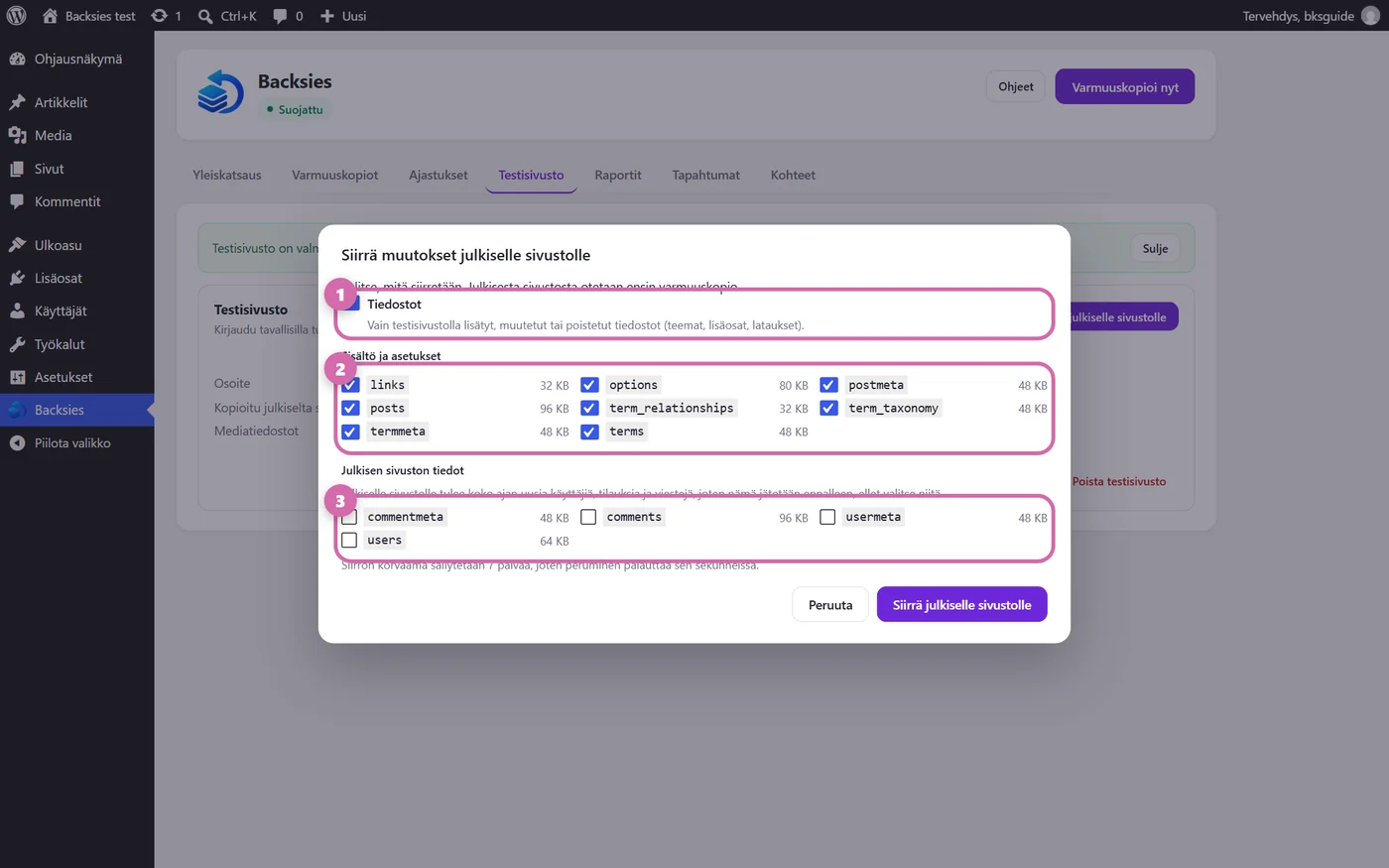
Task: Click the Lisäosat plugin icon
Action: pyautogui.click(x=17, y=278)
